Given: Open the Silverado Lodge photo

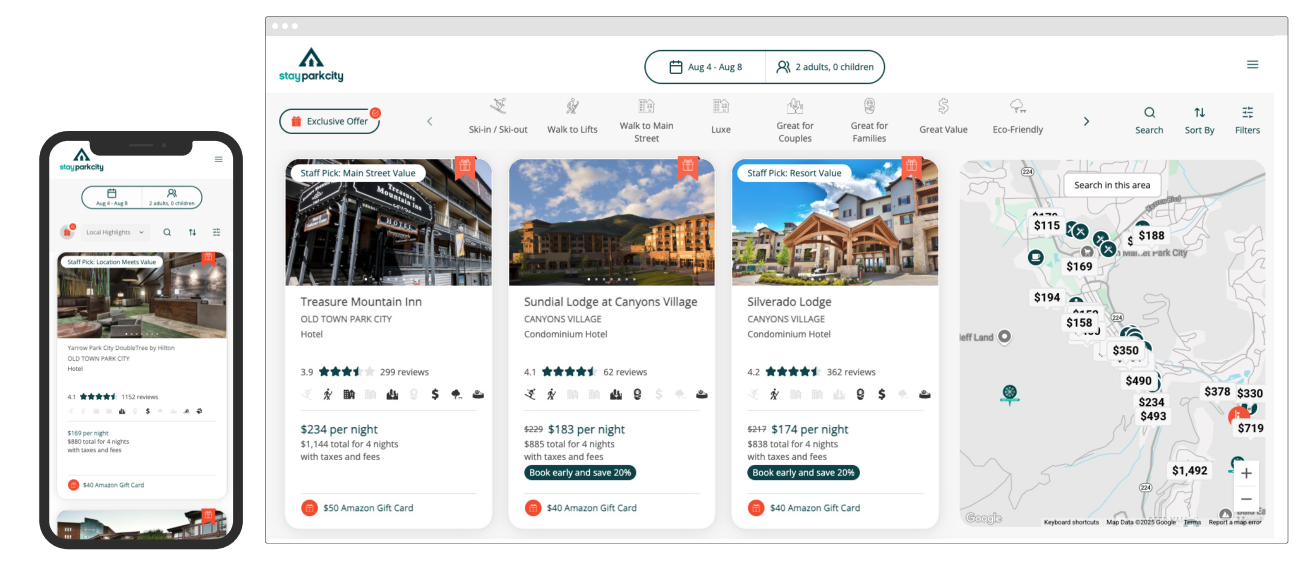Looking at the screenshot, I should pyautogui.click(x=835, y=222).
